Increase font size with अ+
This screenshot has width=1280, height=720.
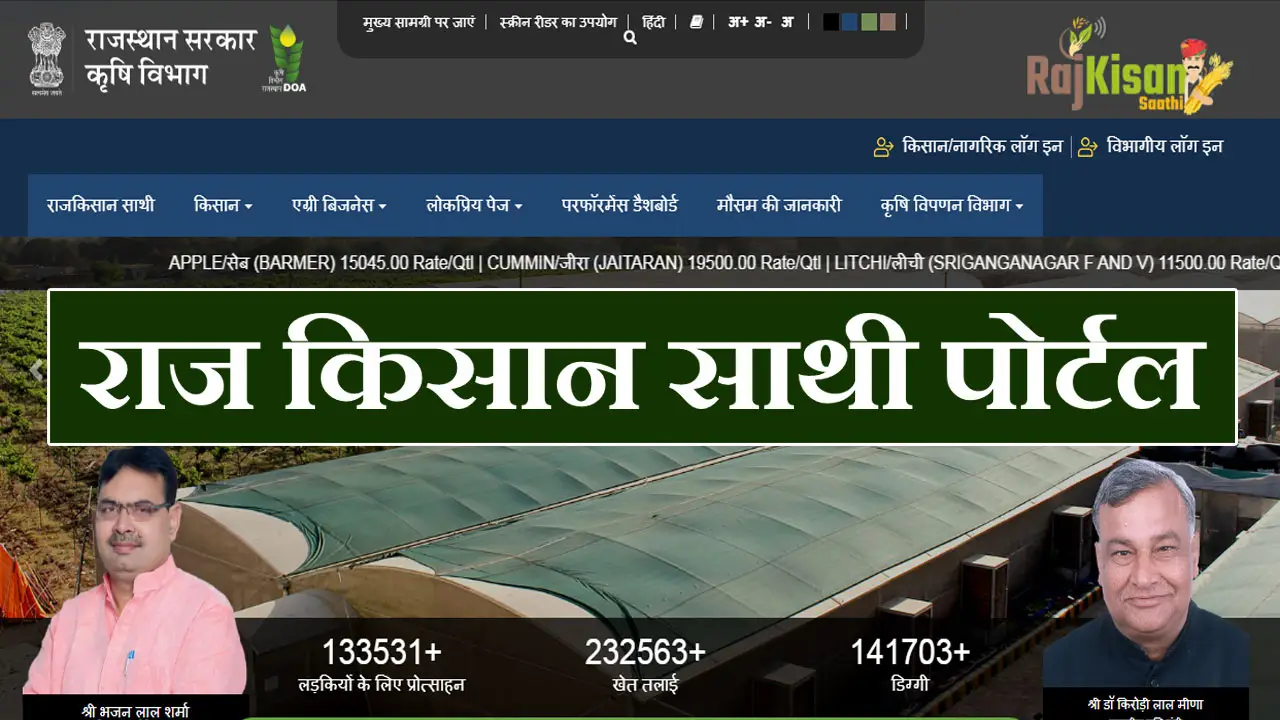click(738, 21)
